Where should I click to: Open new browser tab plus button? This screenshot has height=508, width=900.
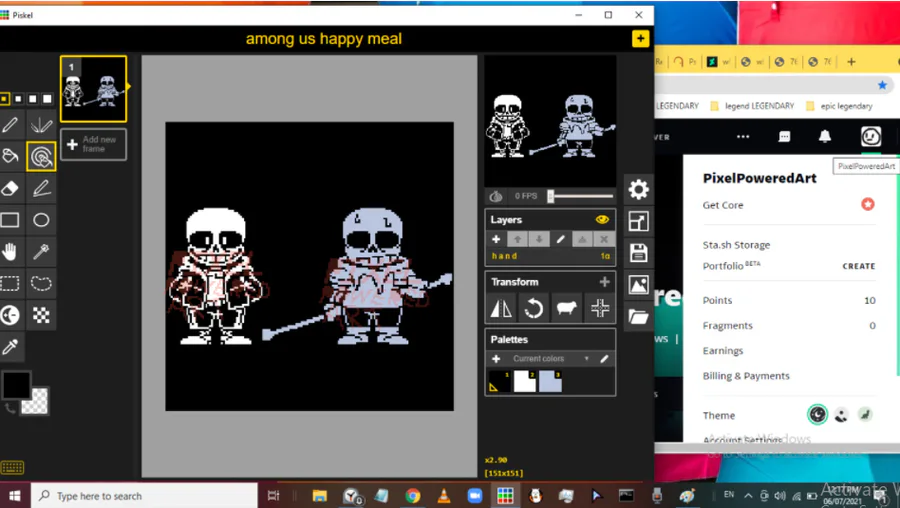coord(851,62)
